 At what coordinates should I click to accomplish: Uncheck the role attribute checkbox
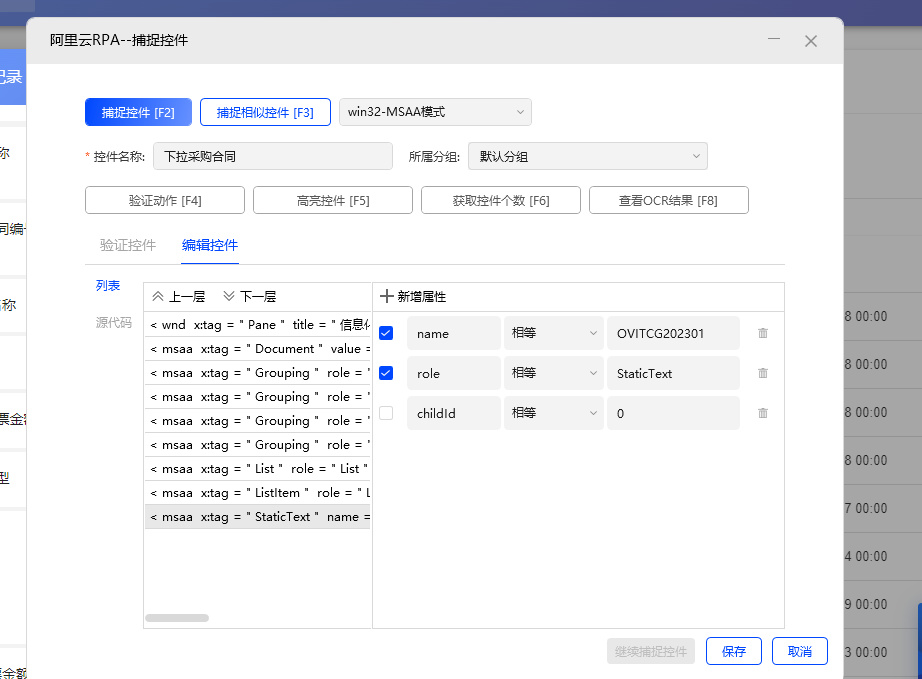[386, 373]
